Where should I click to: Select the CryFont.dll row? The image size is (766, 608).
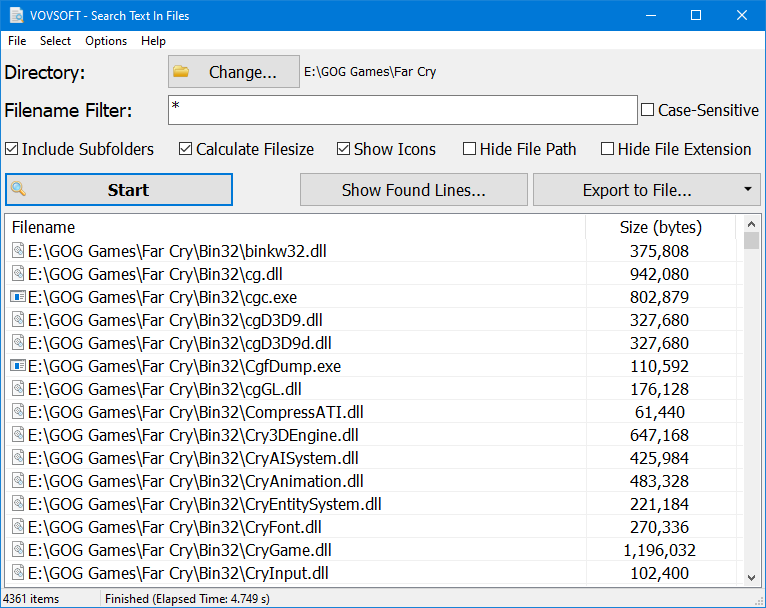[x=374, y=526]
